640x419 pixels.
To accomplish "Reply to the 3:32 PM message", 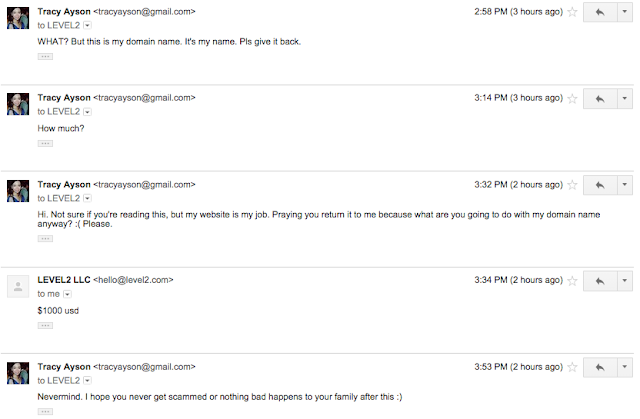I will tap(600, 185).
